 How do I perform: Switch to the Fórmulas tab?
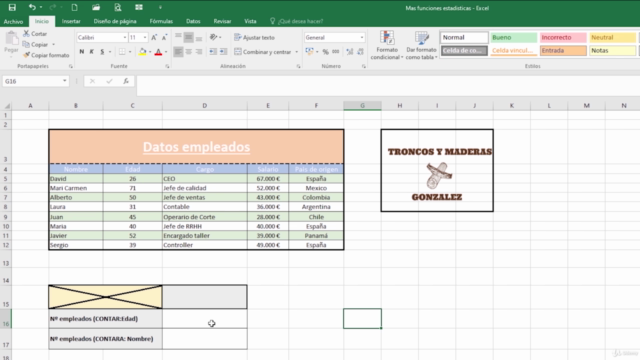(161, 21)
